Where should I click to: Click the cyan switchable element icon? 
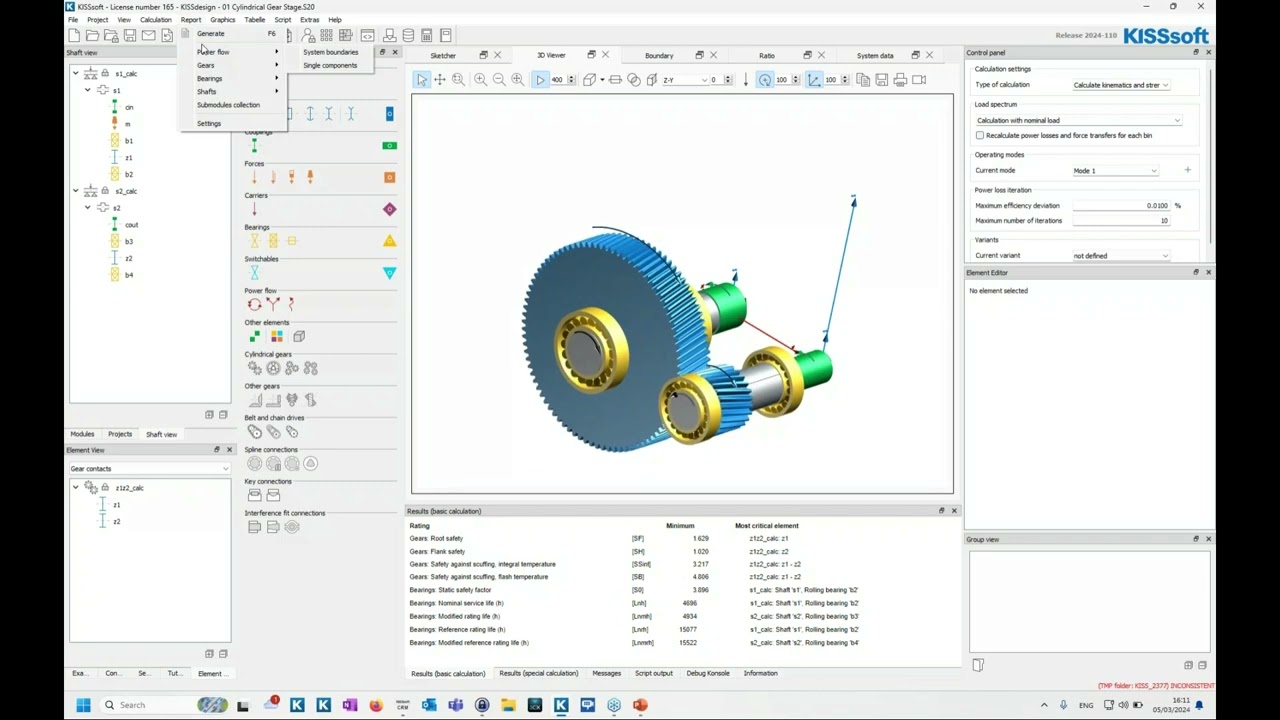coord(254,273)
